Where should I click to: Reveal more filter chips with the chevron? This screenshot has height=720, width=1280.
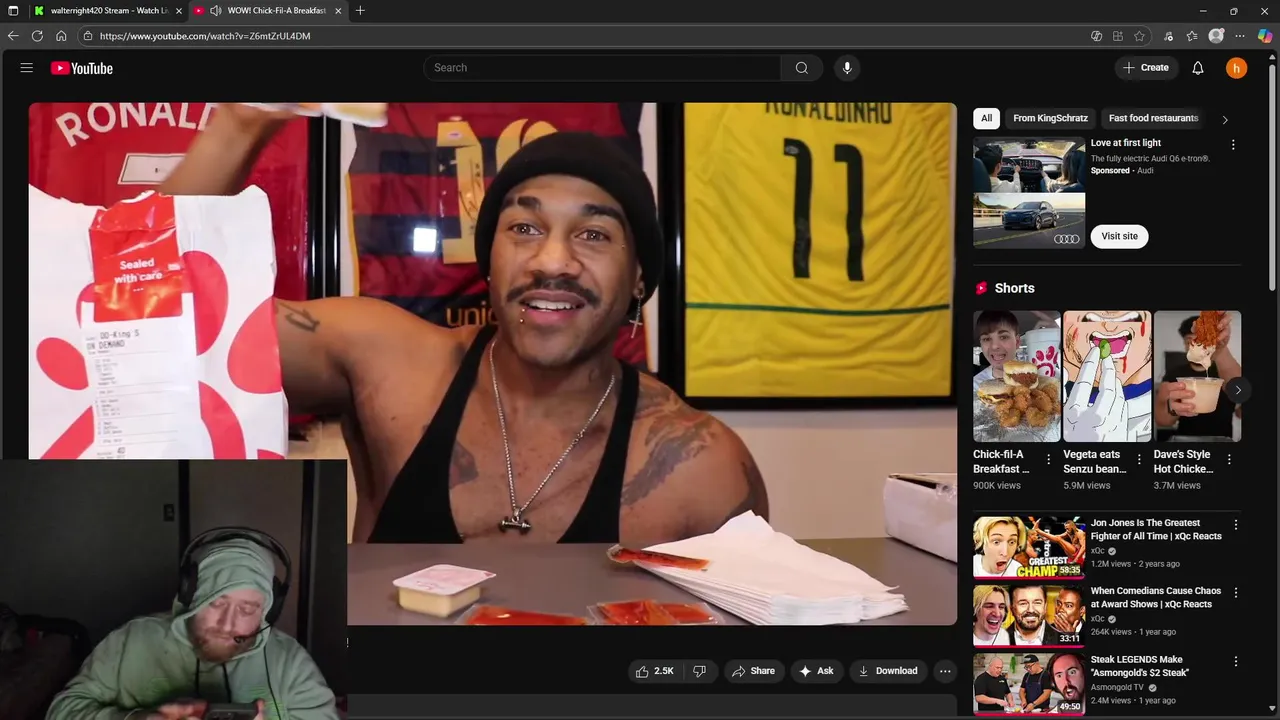pyautogui.click(x=1225, y=120)
